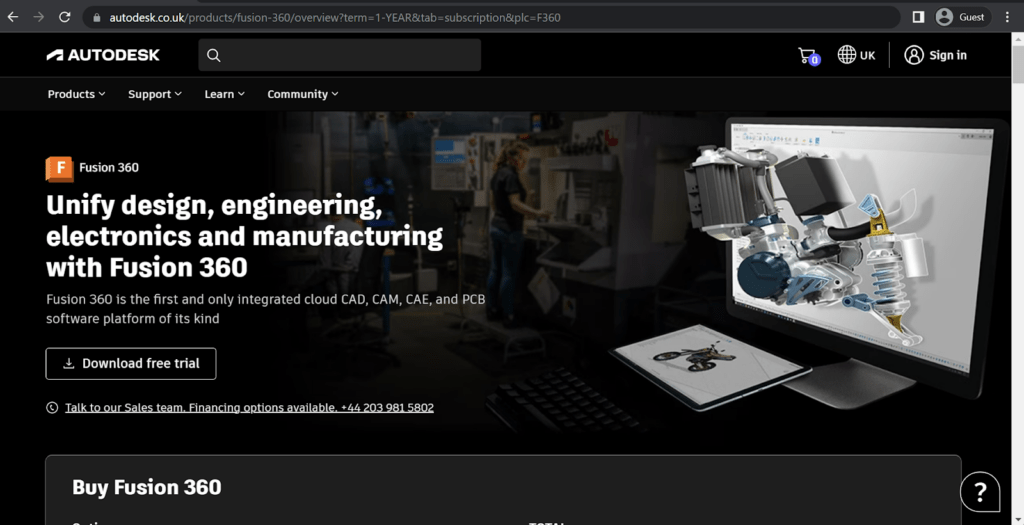Screen dimensions: 1024x525
Task: Click the search magnifier icon
Action: 214,55
